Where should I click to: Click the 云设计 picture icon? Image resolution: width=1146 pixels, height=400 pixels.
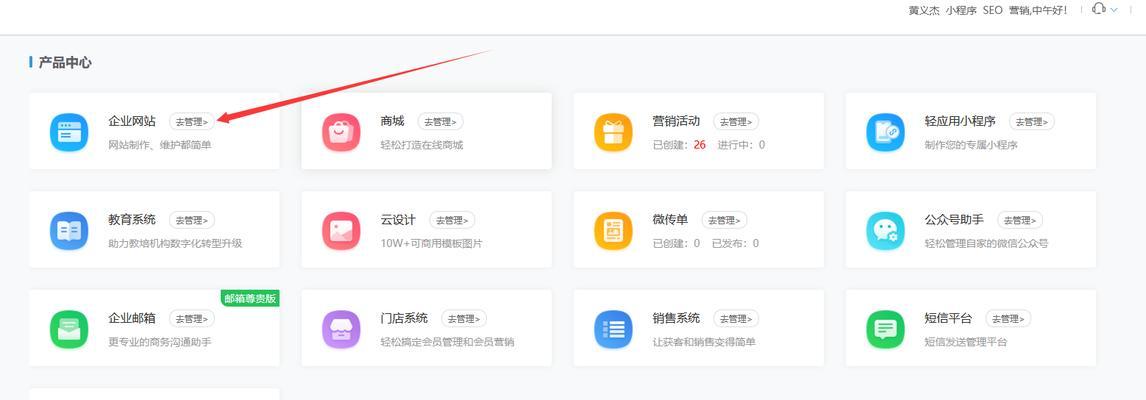click(341, 231)
